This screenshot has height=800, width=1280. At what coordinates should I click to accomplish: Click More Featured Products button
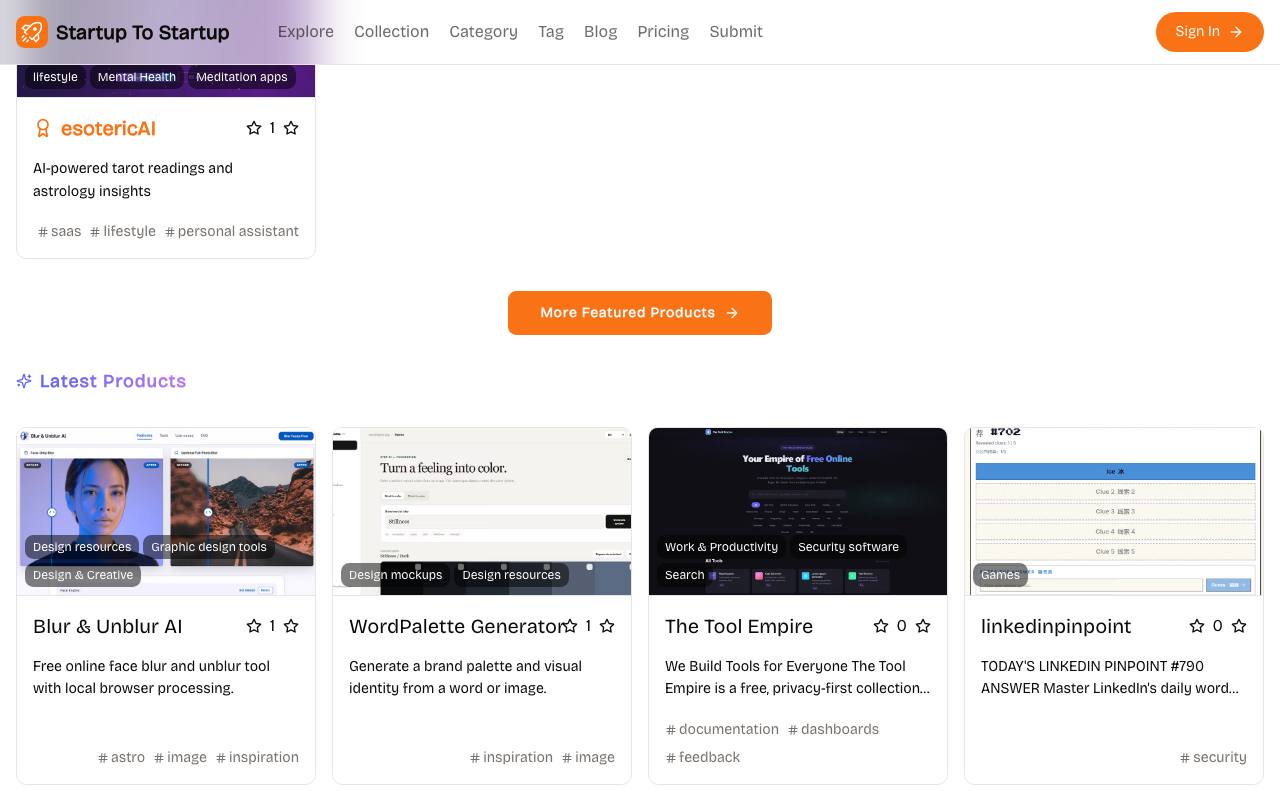(x=640, y=313)
